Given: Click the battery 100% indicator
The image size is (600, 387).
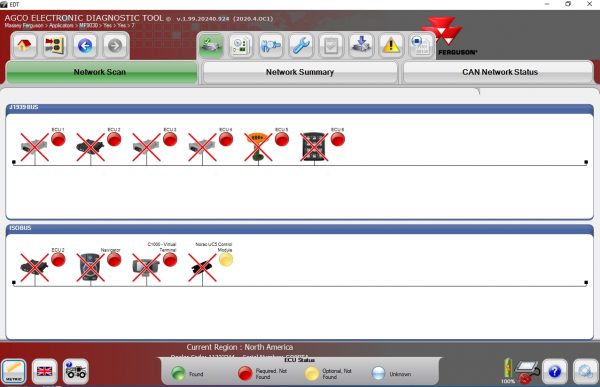Looking at the screenshot, I should click(508, 371).
